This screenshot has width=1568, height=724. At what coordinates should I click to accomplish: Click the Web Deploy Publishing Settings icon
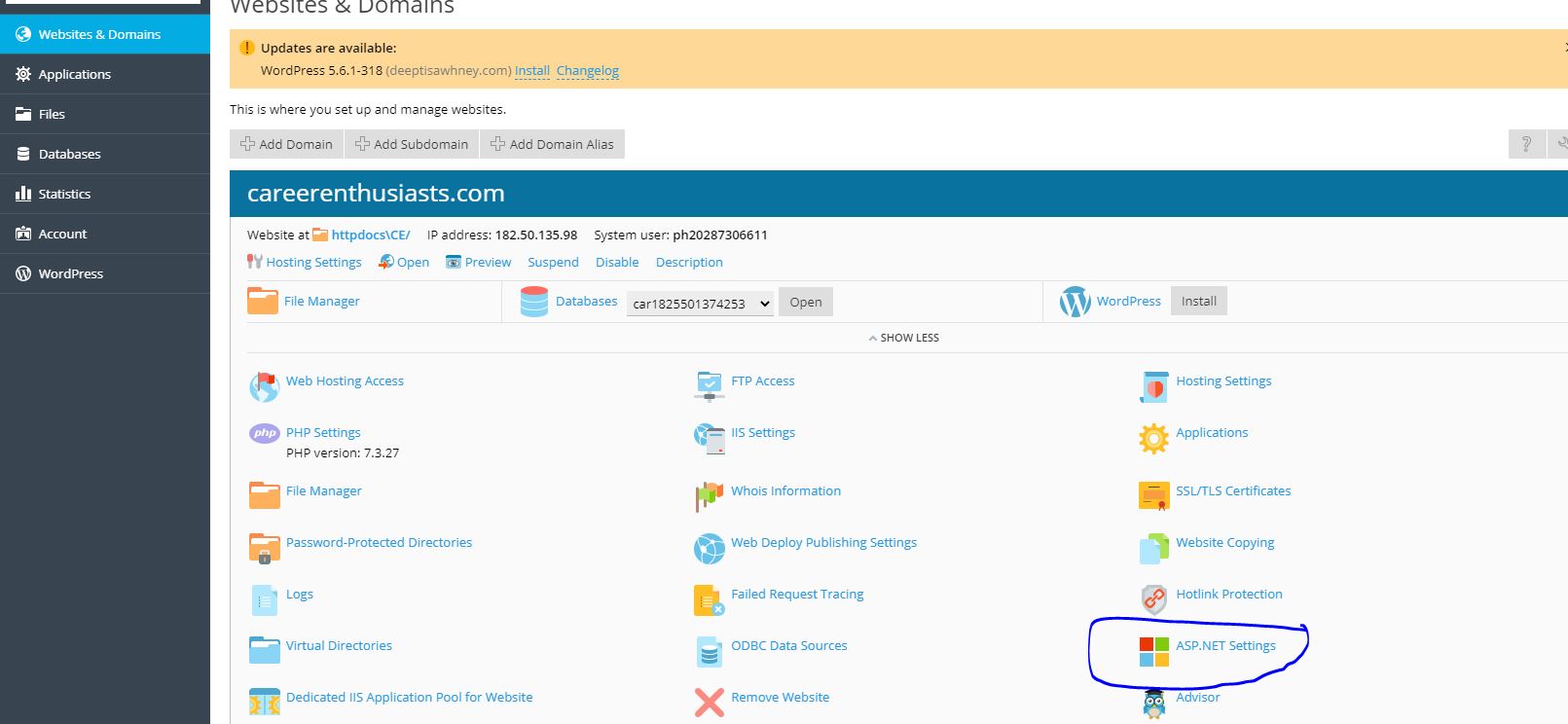coord(710,549)
